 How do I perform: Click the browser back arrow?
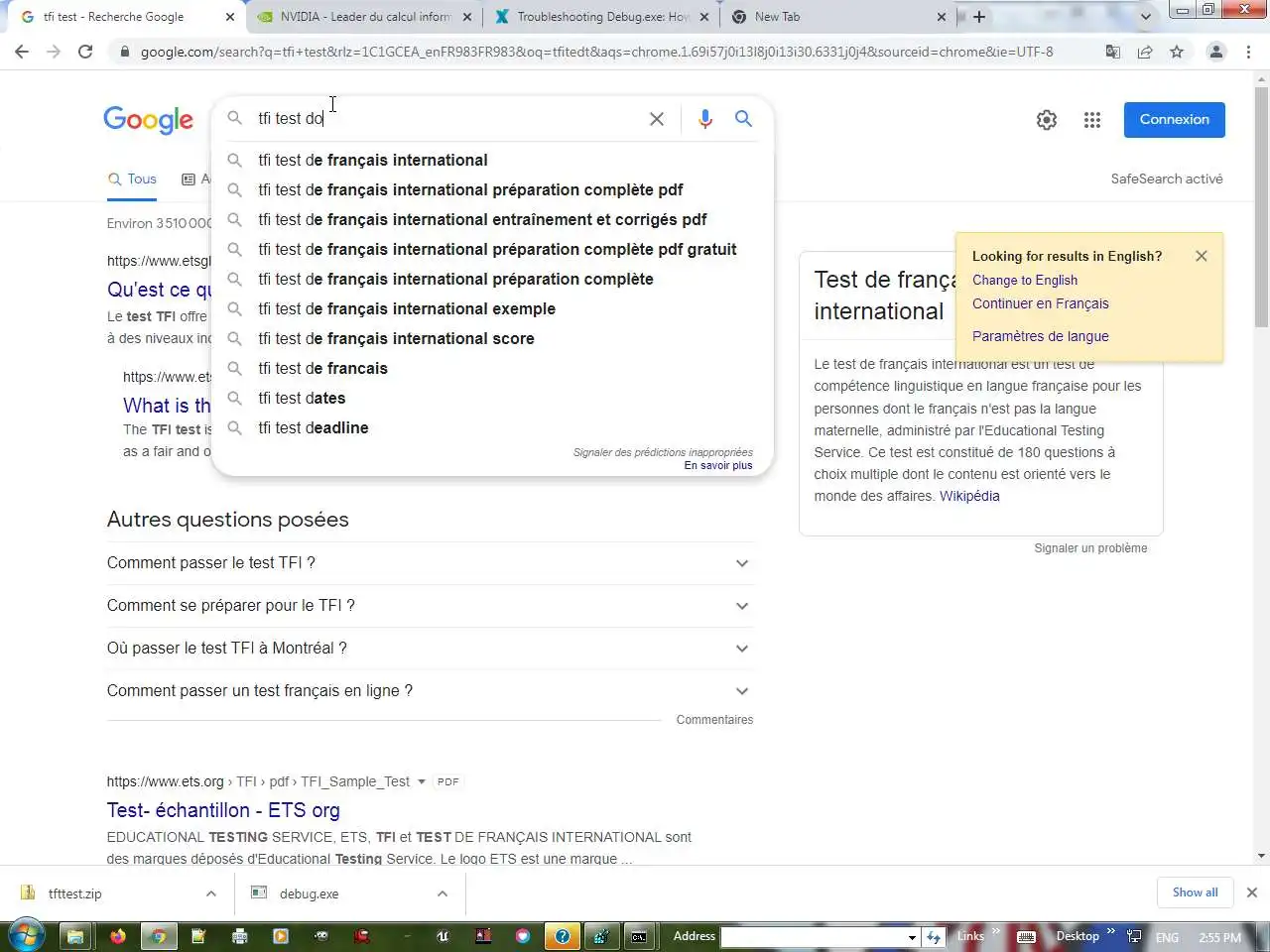pos(22,52)
